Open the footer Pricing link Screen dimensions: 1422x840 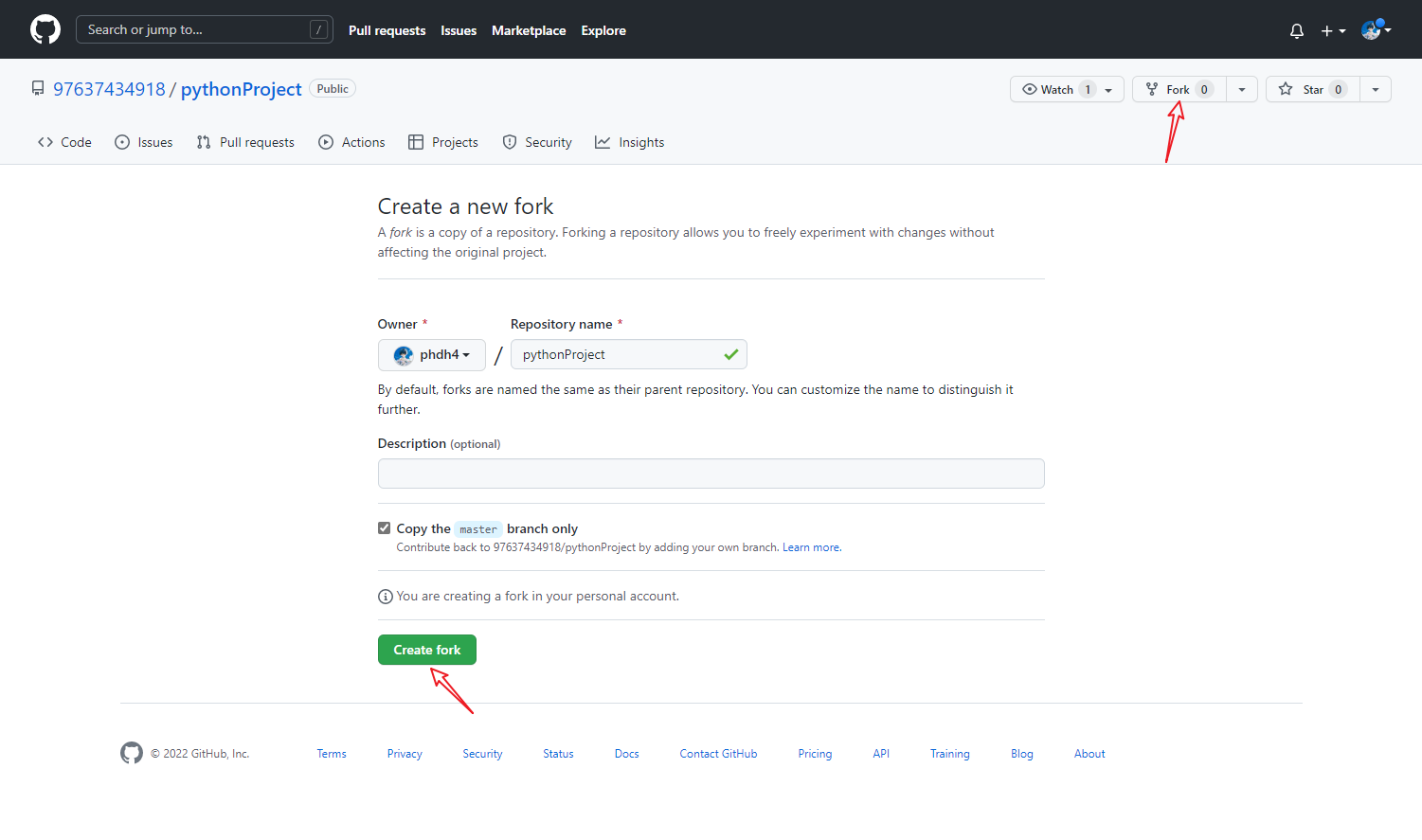click(815, 754)
